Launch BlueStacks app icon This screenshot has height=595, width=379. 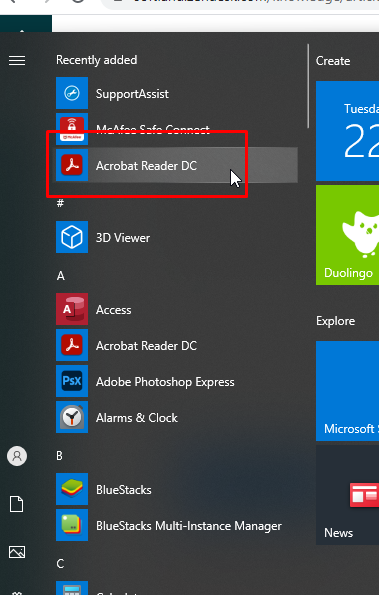tap(72, 489)
